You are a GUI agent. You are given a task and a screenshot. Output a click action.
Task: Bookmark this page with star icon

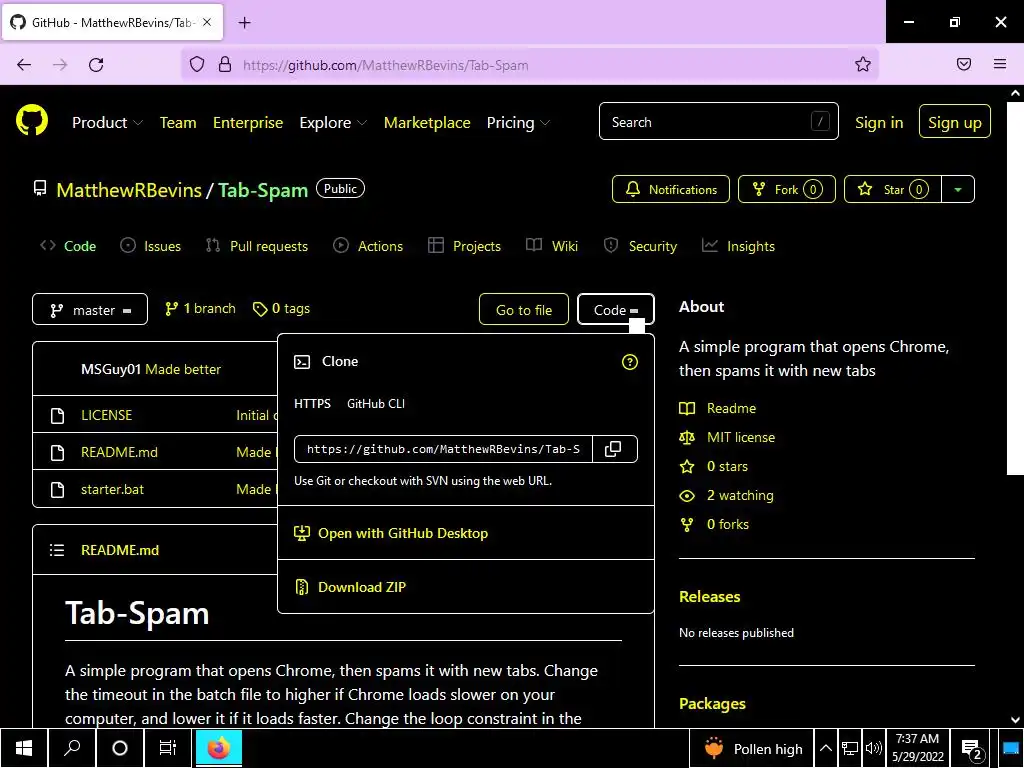coord(863,64)
